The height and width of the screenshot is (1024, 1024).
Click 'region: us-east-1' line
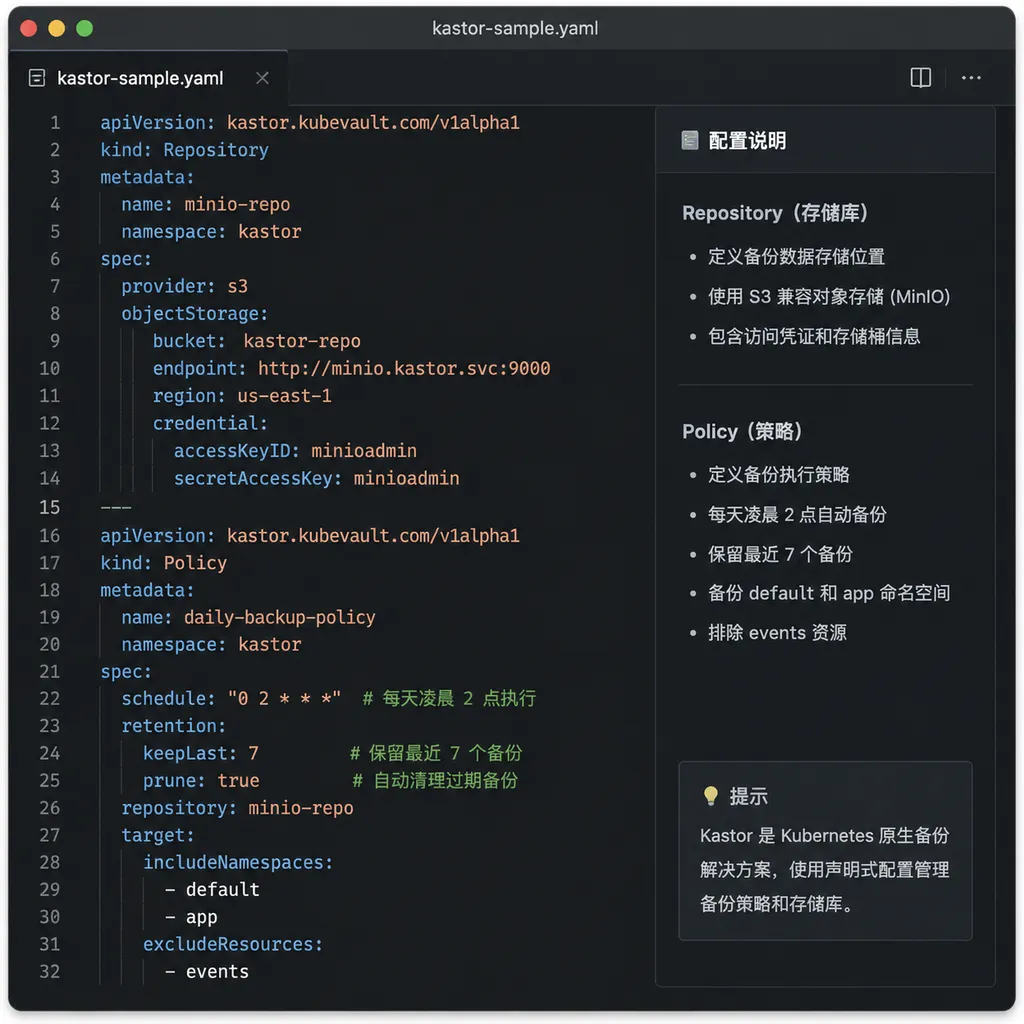pos(242,396)
